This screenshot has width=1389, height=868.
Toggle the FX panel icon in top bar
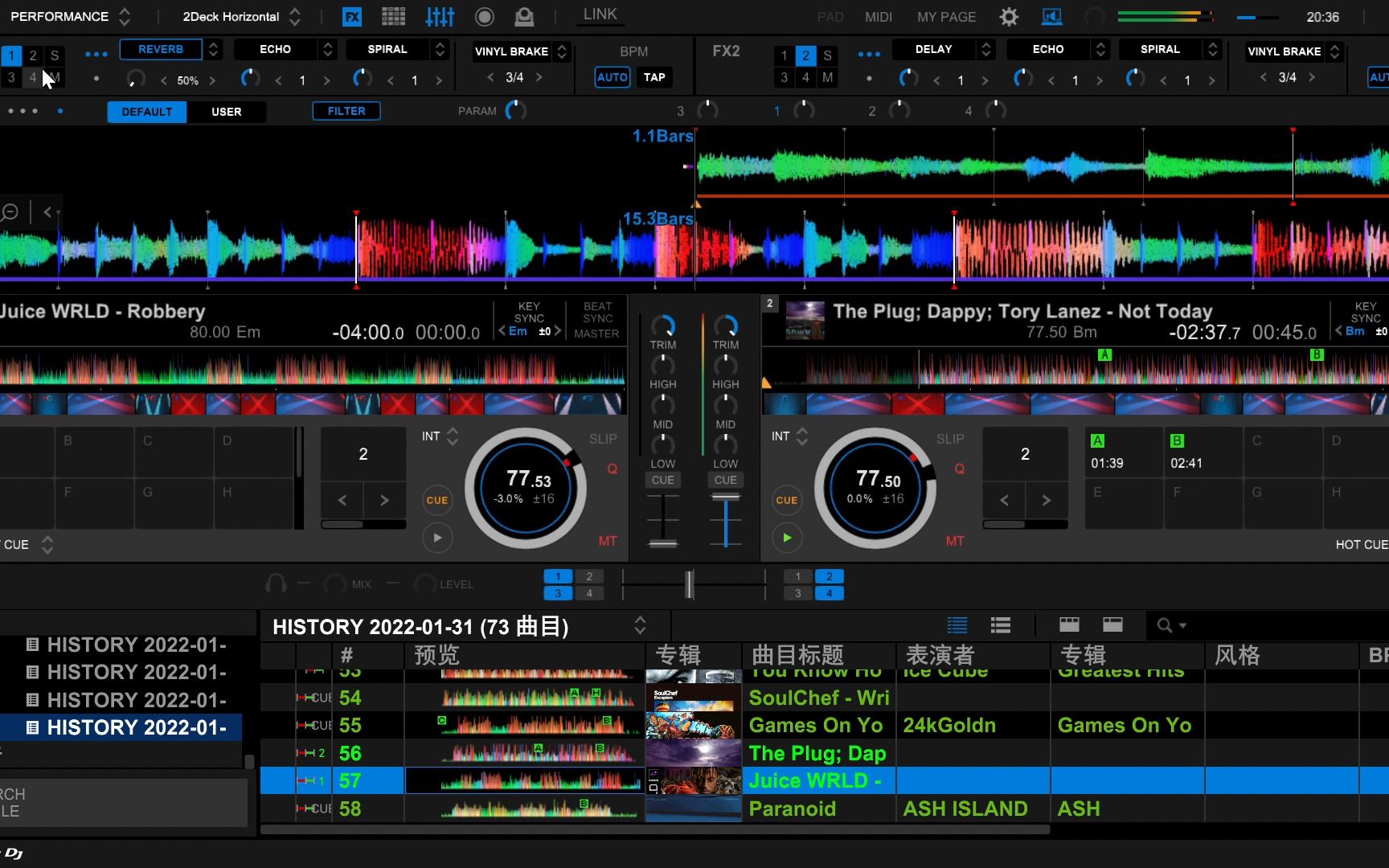(351, 16)
